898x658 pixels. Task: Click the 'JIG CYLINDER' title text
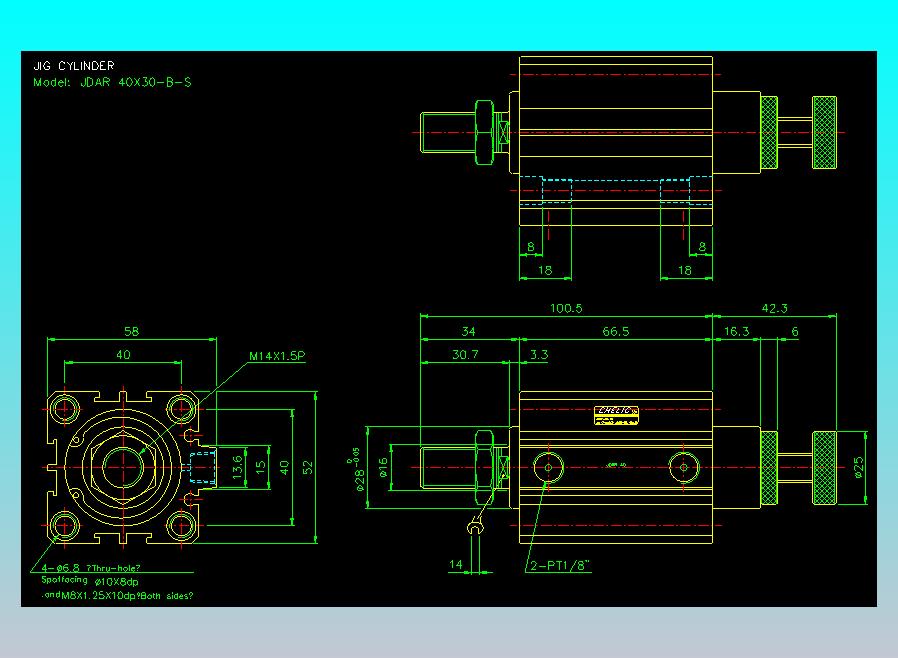[74, 66]
